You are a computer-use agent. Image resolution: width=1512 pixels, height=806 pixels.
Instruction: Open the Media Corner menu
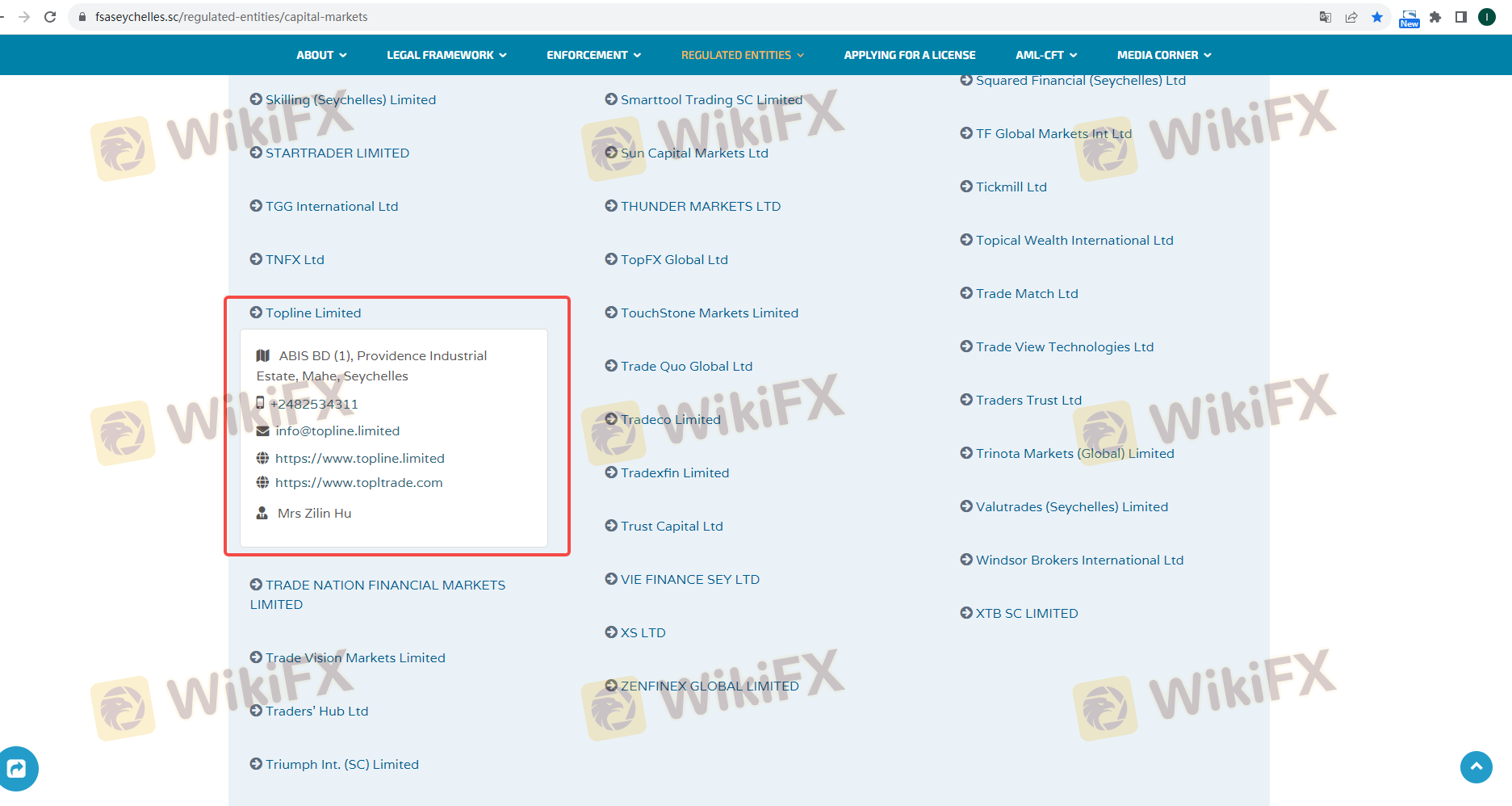point(1164,55)
